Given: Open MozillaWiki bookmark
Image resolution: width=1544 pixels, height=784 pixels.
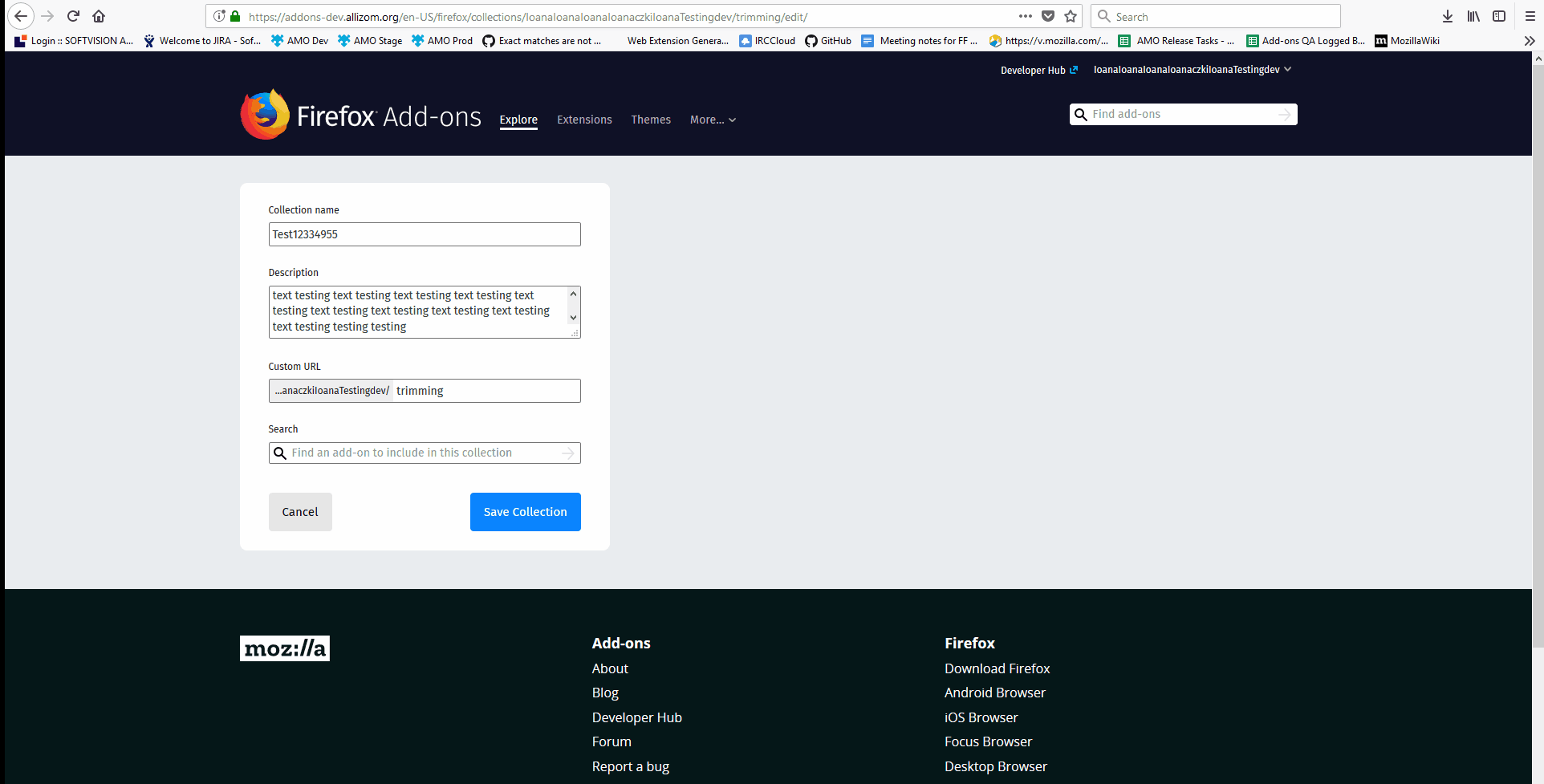Looking at the screenshot, I should point(1408,41).
